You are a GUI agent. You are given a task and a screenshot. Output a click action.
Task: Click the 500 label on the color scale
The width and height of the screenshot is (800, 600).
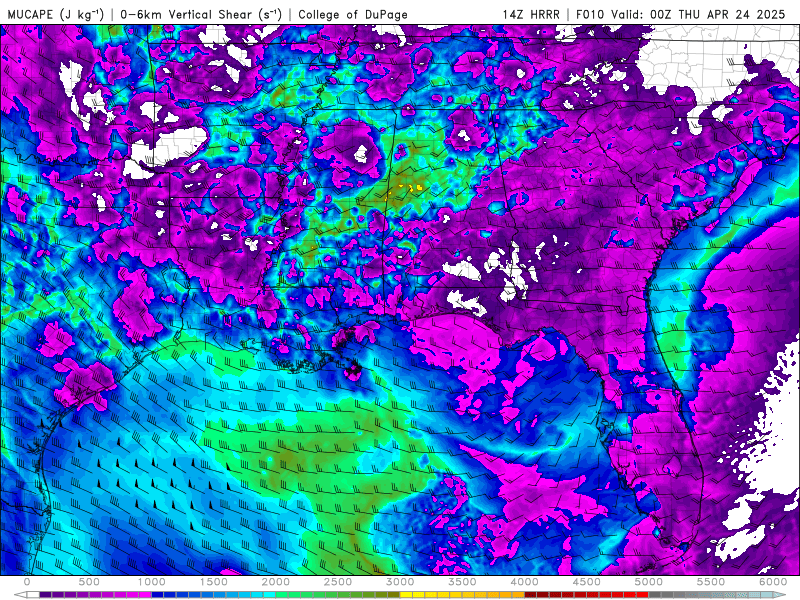(89, 582)
